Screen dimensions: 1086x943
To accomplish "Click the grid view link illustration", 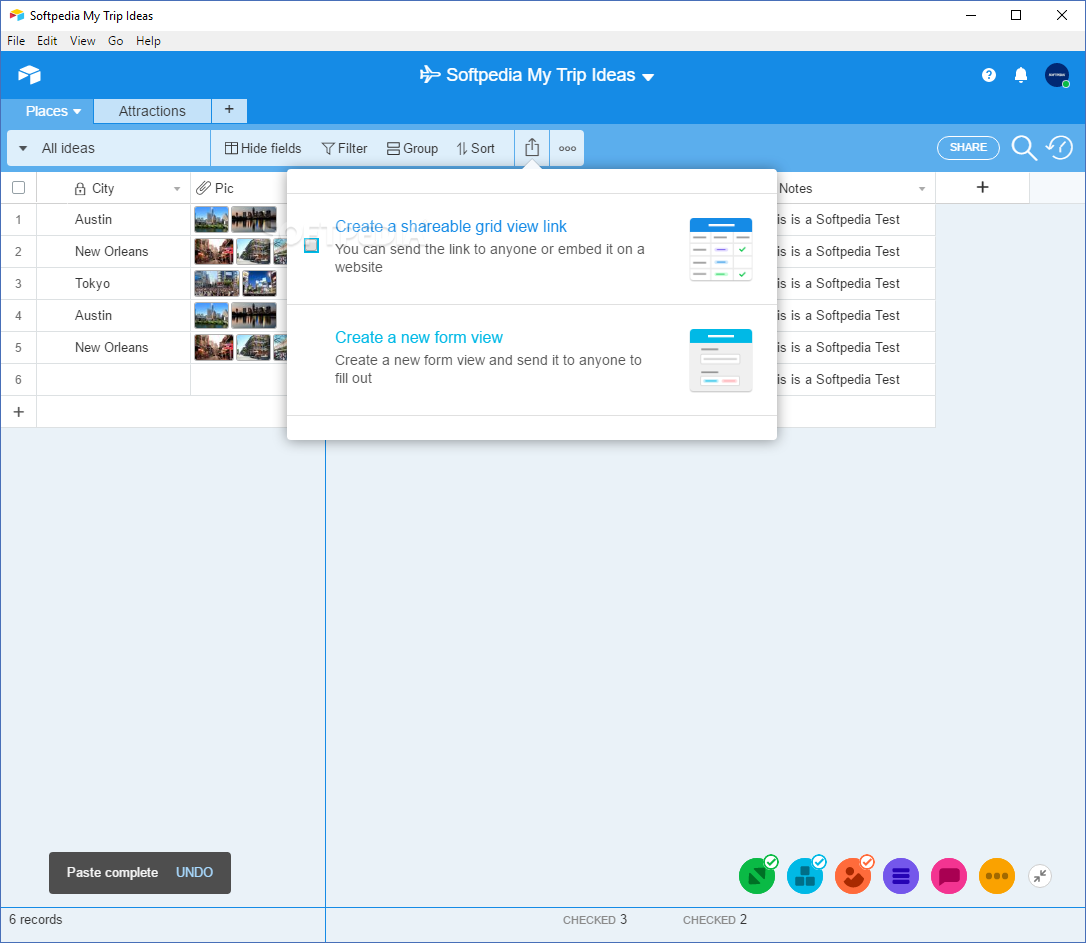I will [720, 249].
